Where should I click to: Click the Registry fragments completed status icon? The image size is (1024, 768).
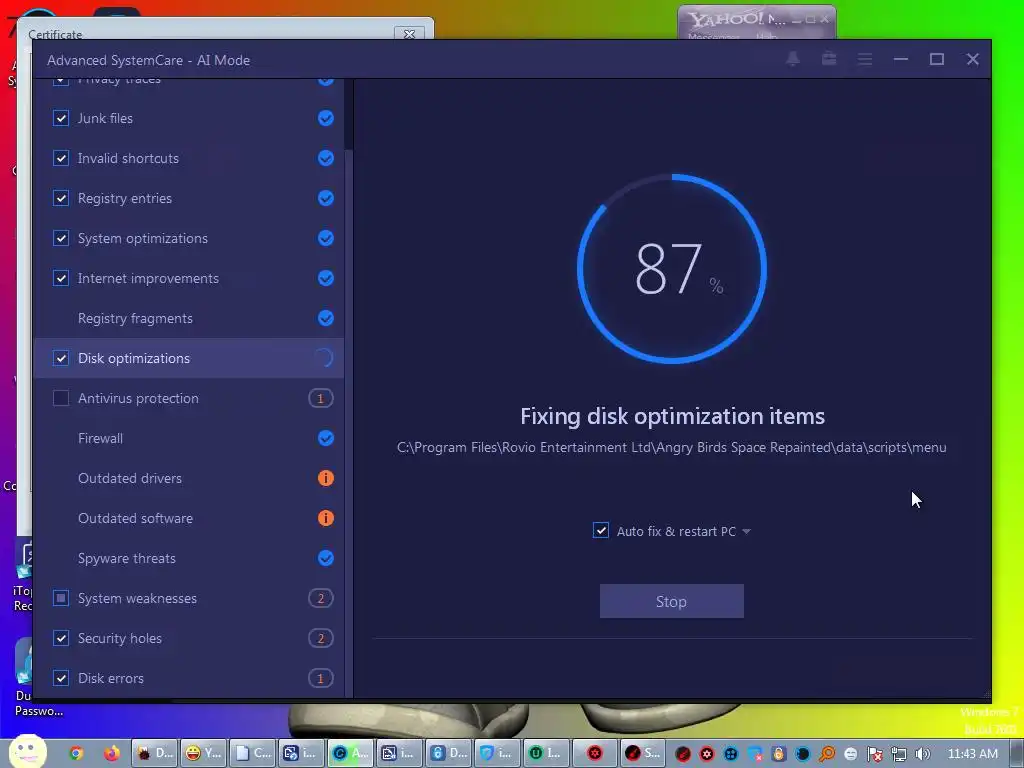coord(325,318)
